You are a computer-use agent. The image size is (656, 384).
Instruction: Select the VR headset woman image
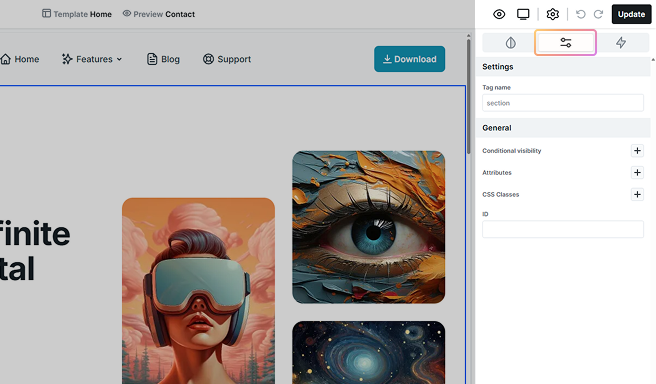[x=198, y=291]
